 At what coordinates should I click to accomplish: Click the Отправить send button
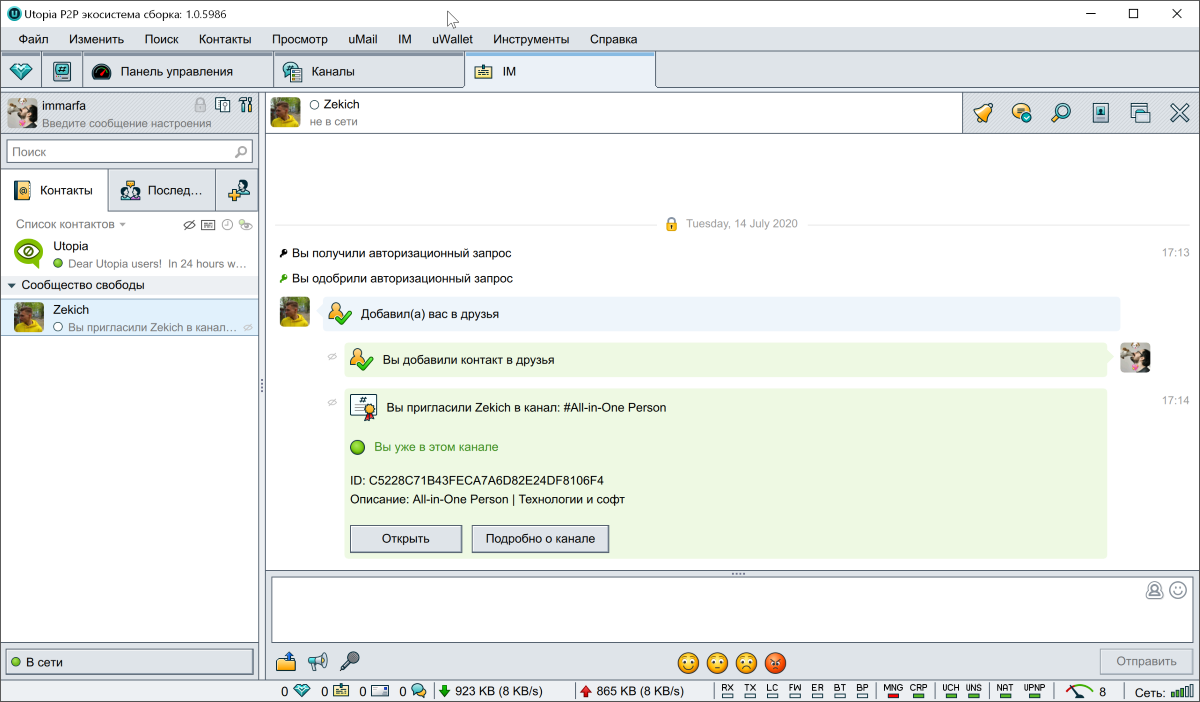coord(1146,661)
